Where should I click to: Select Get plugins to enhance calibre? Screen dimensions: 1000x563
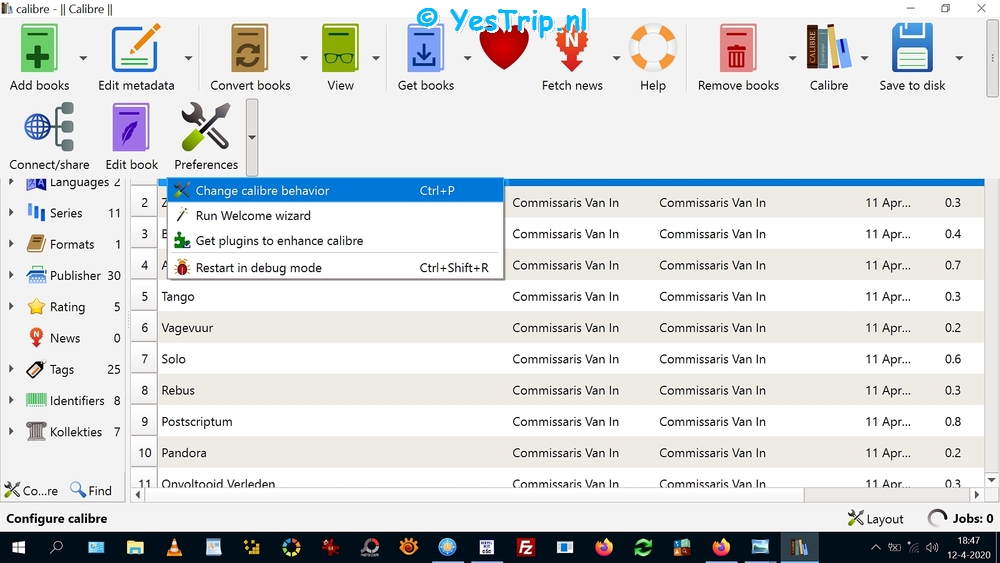(279, 241)
